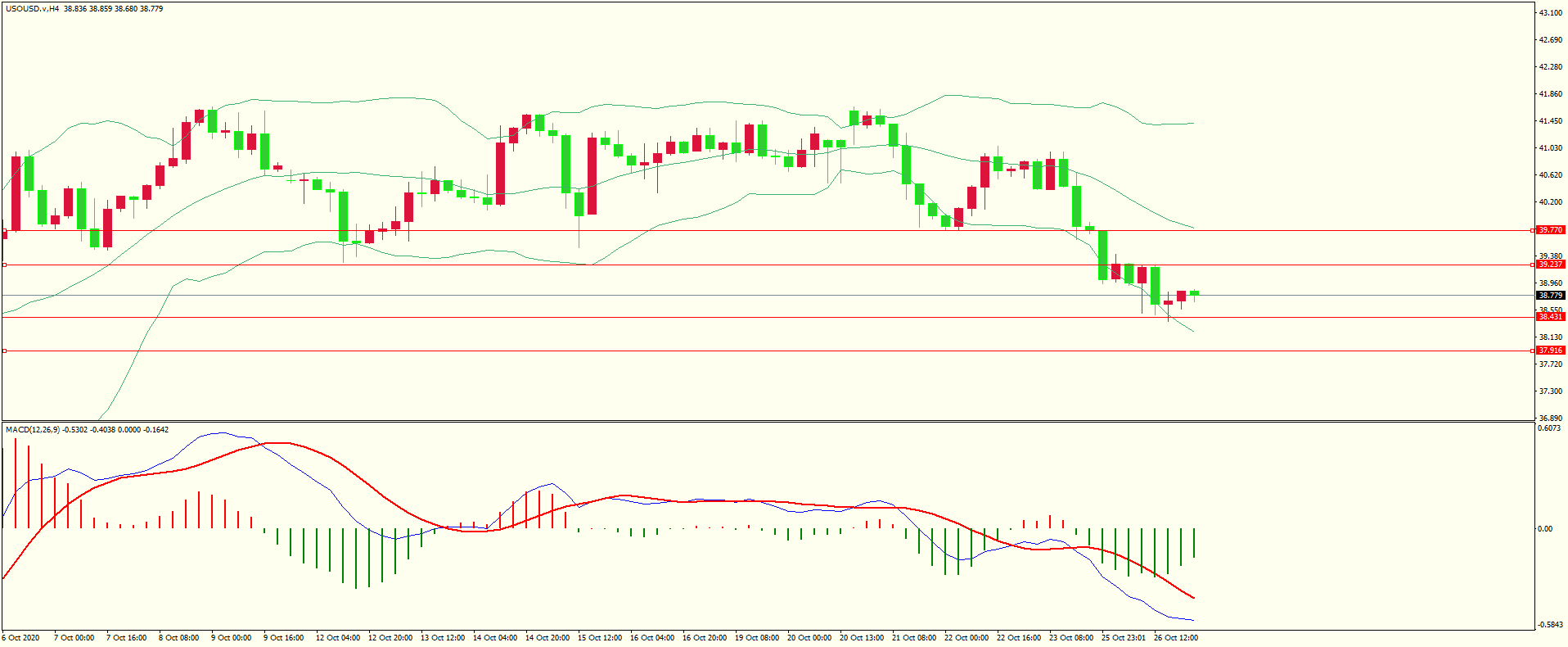Click the 41.450 price axis label

[x=1551, y=121]
